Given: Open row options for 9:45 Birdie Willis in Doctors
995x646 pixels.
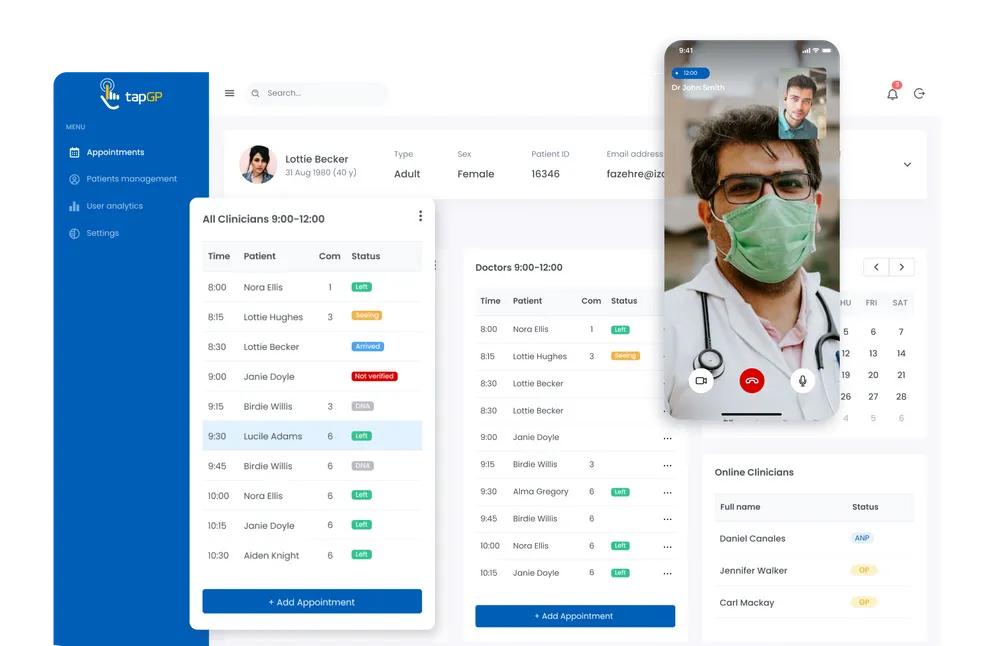Looking at the screenshot, I should point(668,520).
